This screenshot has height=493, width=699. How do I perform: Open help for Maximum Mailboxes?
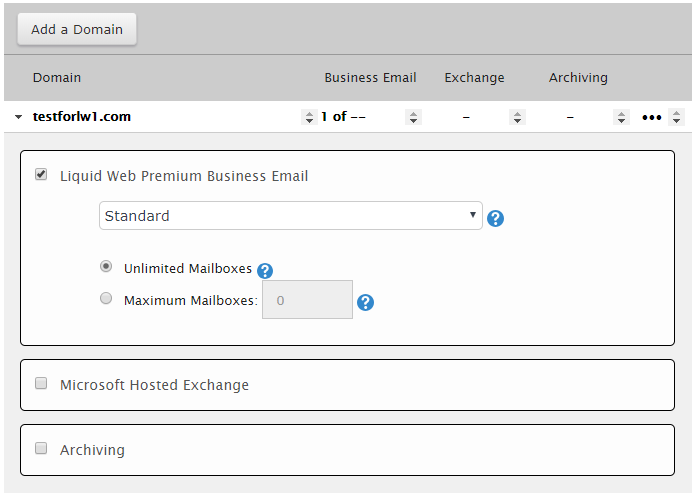click(365, 303)
